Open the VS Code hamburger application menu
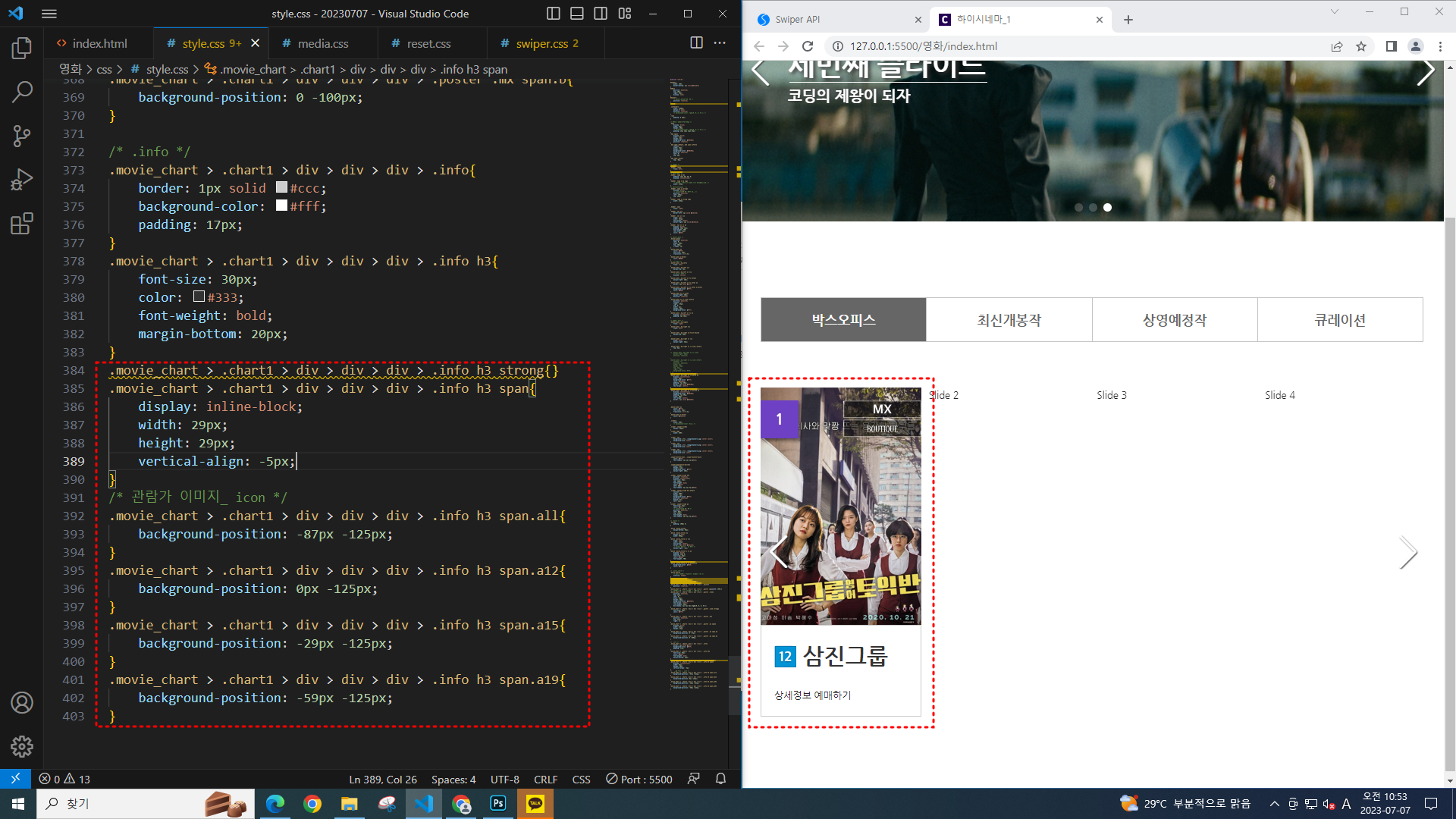This screenshot has height=819, width=1456. click(x=49, y=14)
